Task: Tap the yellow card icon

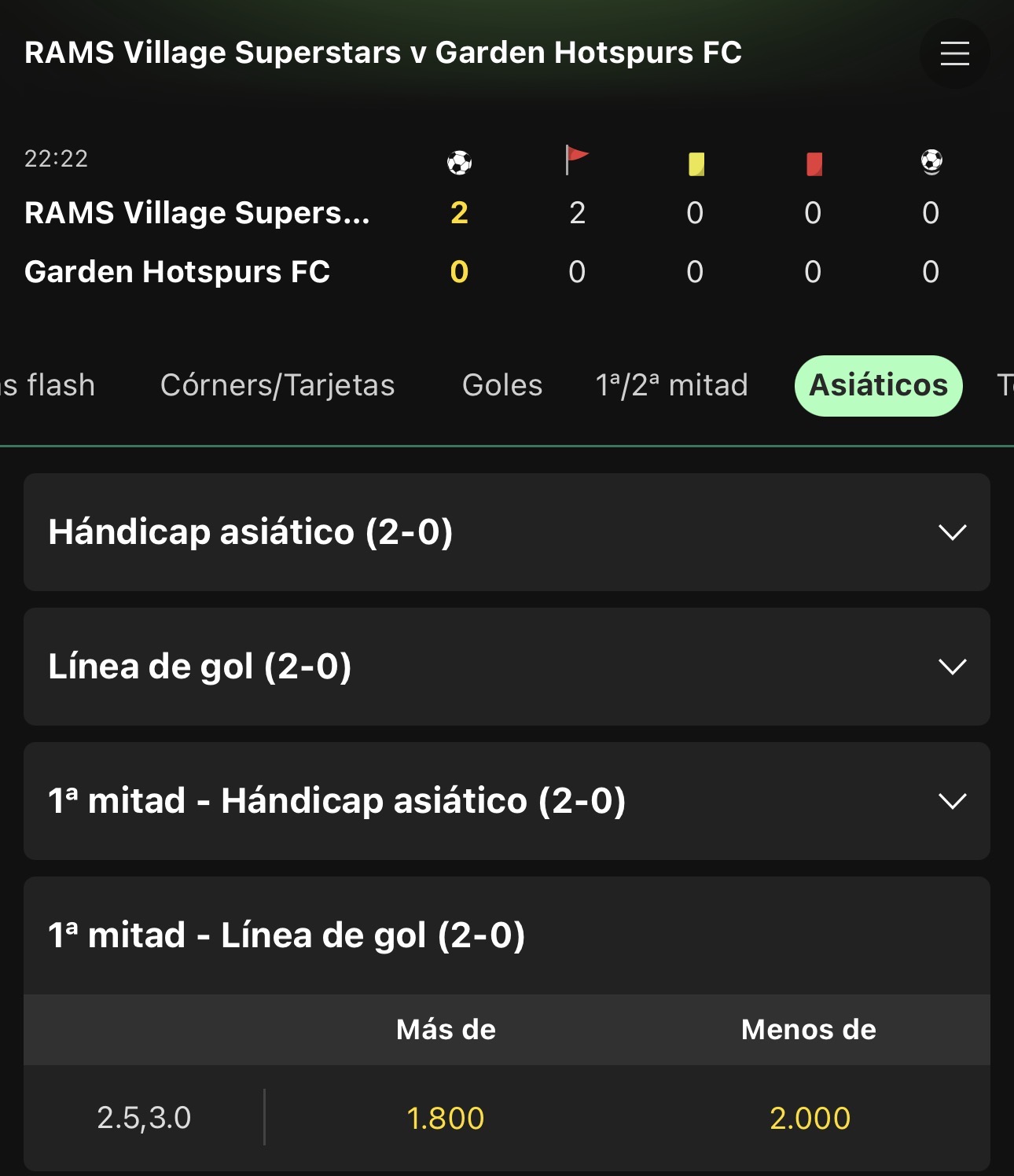Action: click(696, 164)
